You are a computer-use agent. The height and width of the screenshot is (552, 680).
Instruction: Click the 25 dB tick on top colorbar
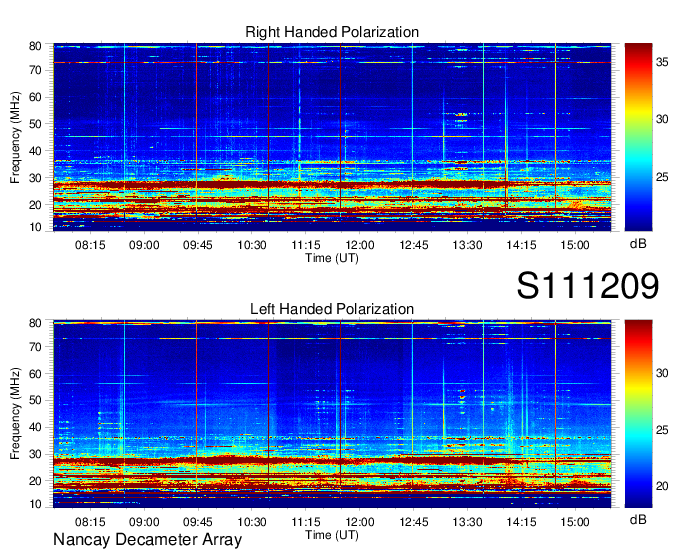tap(662, 177)
